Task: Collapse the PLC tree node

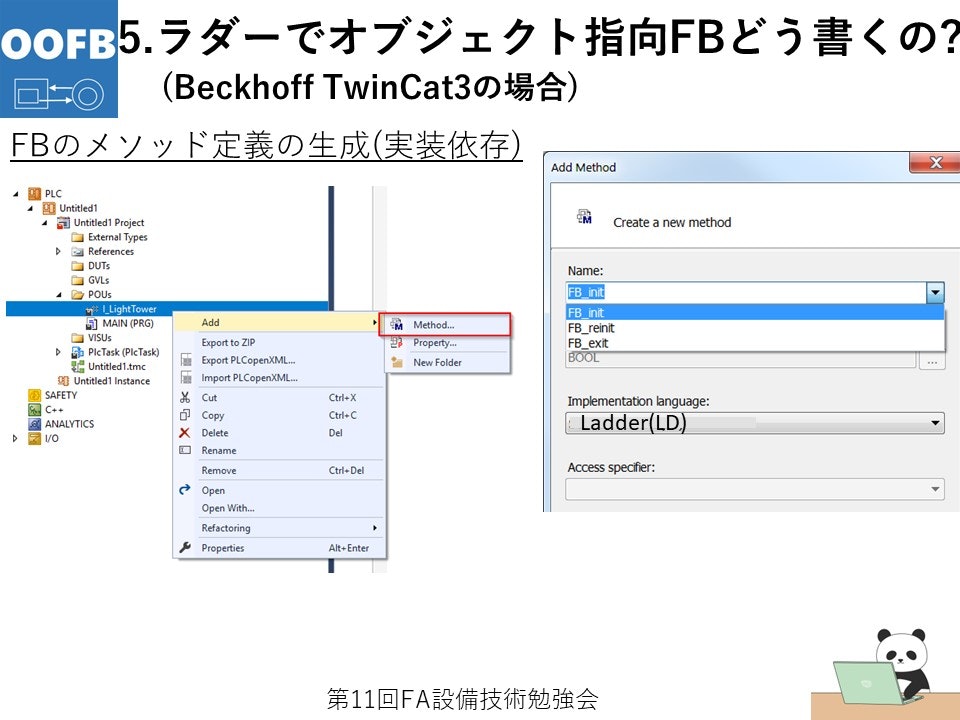Action: coord(15,194)
